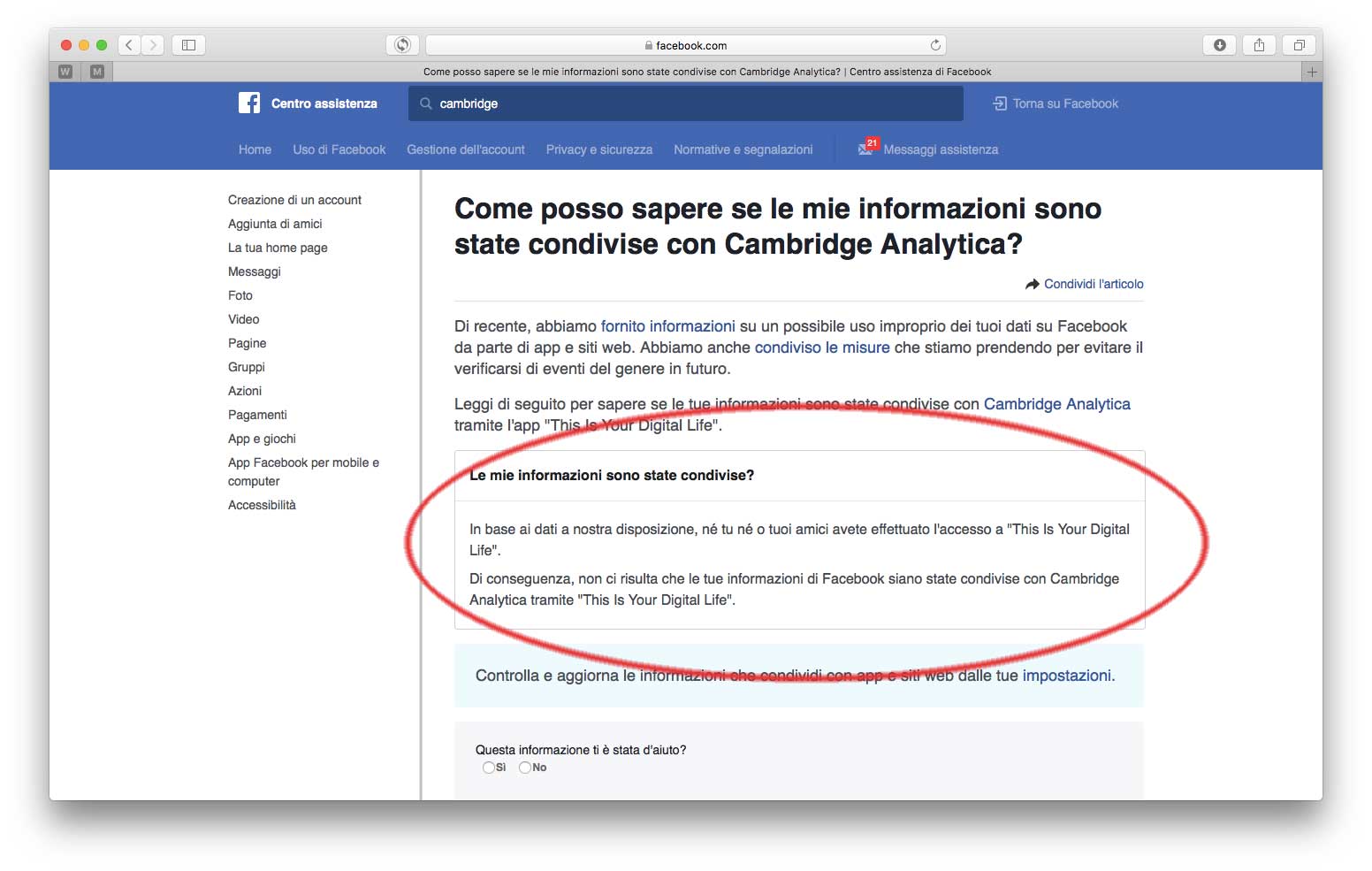Open Aggiunta di amici in sidebar

point(275,224)
